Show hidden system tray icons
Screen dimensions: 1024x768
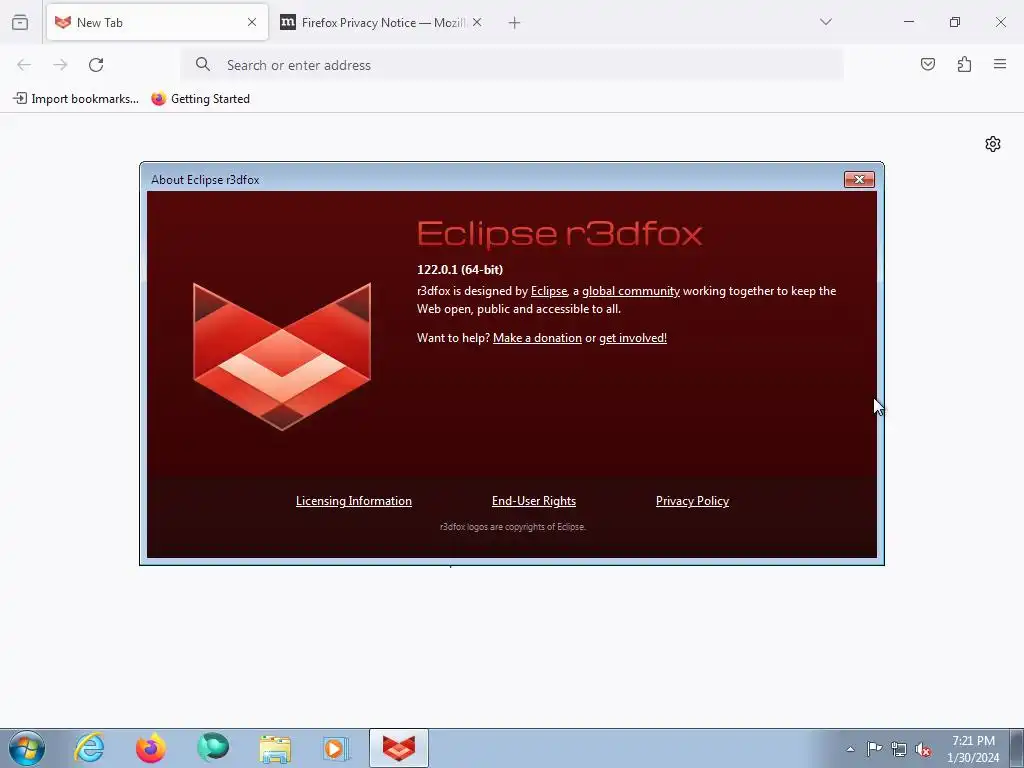[x=850, y=749]
